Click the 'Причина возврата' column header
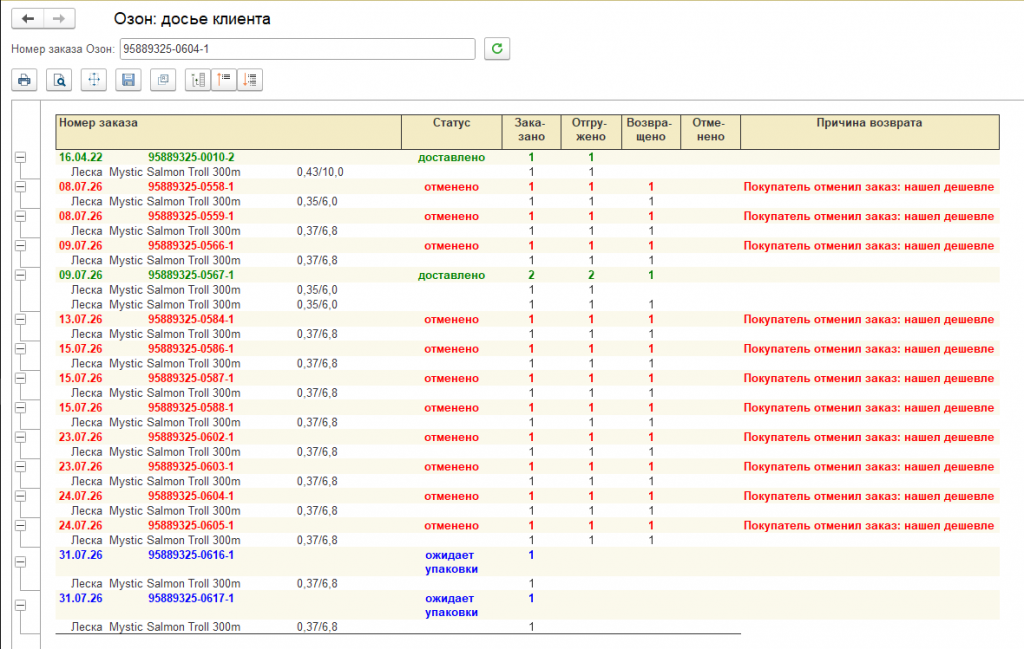The height and width of the screenshot is (649, 1024). point(869,132)
